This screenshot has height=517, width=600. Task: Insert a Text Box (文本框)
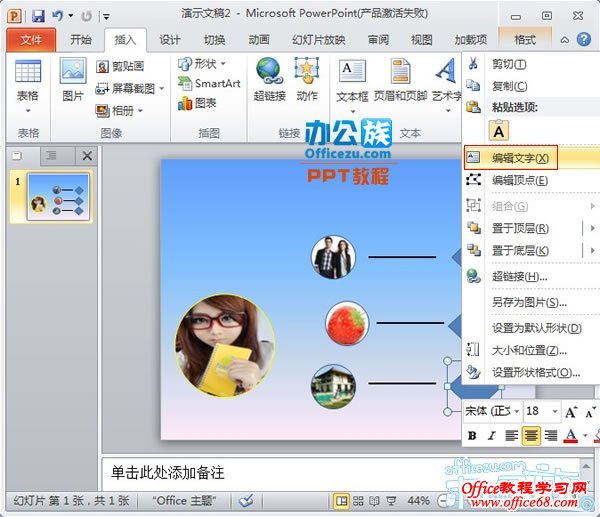point(352,78)
